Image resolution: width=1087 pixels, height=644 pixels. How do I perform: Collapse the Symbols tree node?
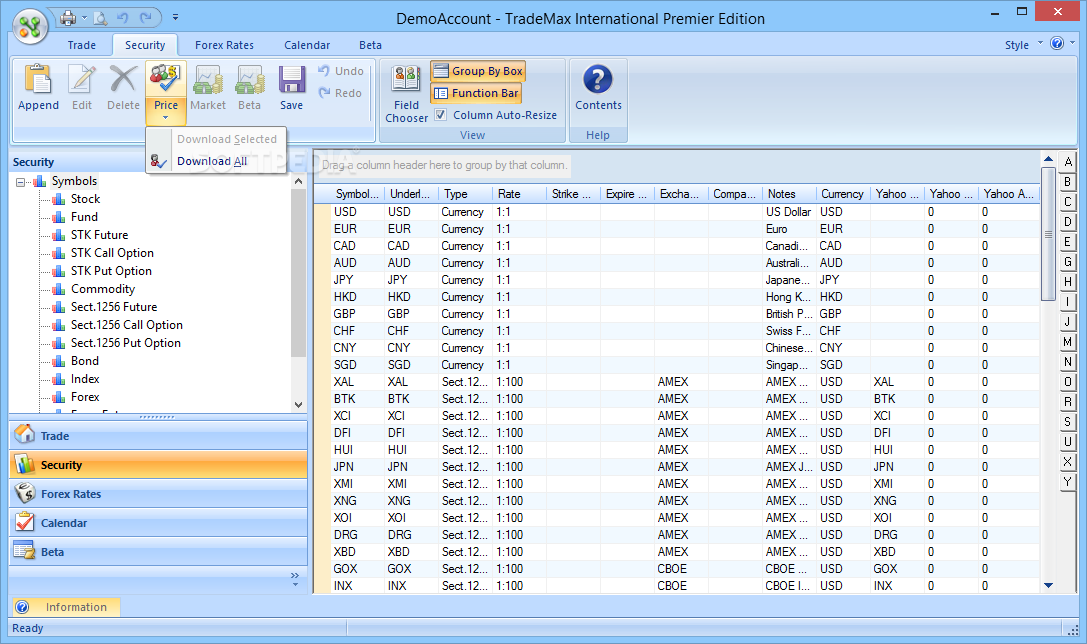tap(21, 182)
